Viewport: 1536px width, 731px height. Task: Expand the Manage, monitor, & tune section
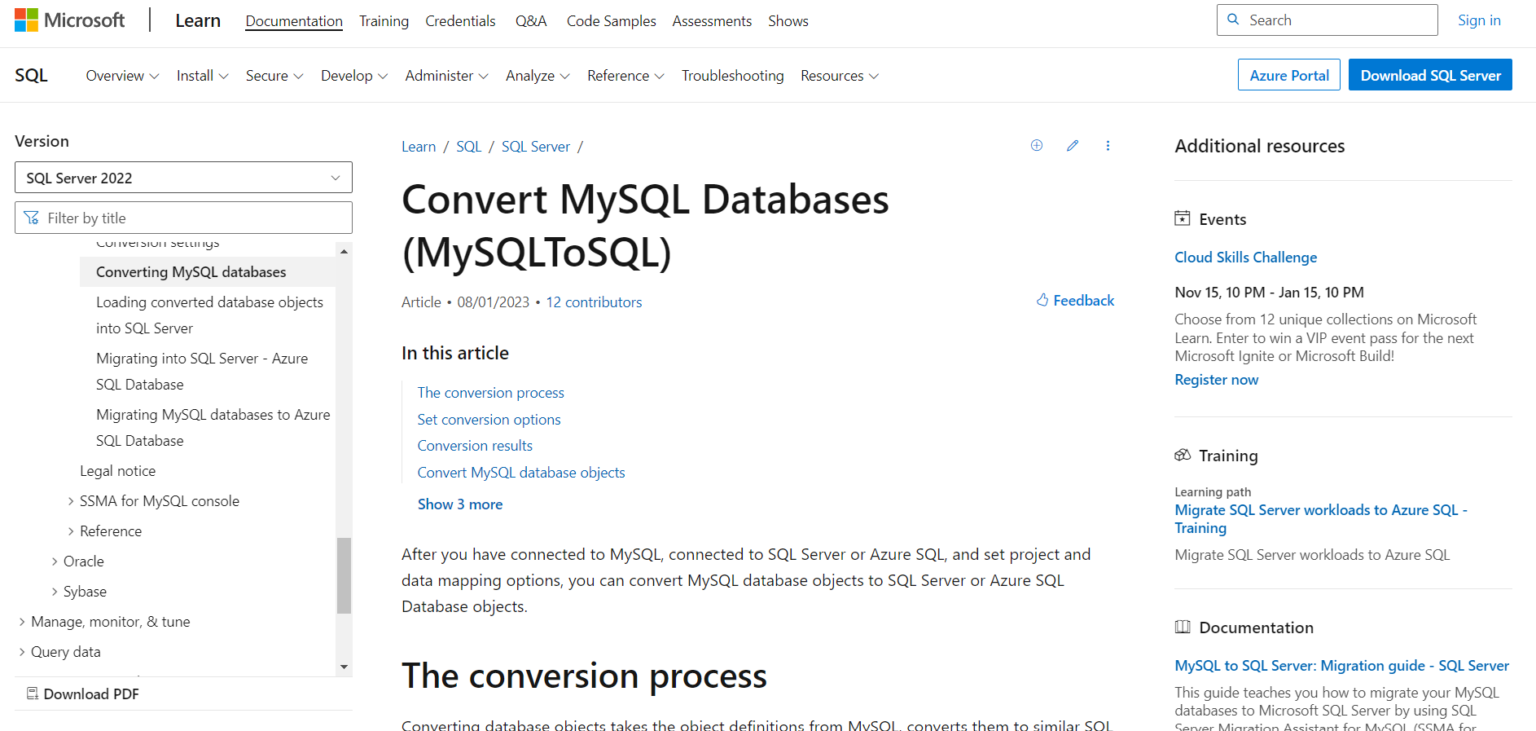tap(22, 621)
